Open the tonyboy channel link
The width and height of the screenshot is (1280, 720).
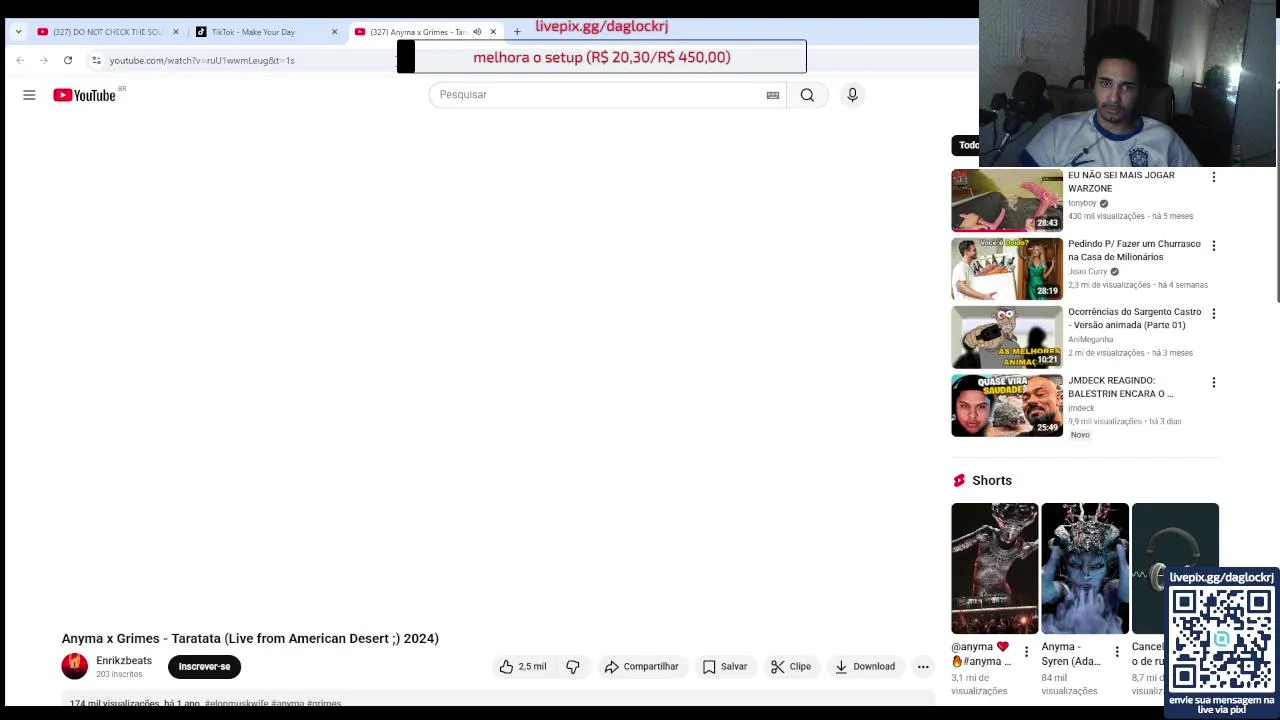click(1082, 203)
